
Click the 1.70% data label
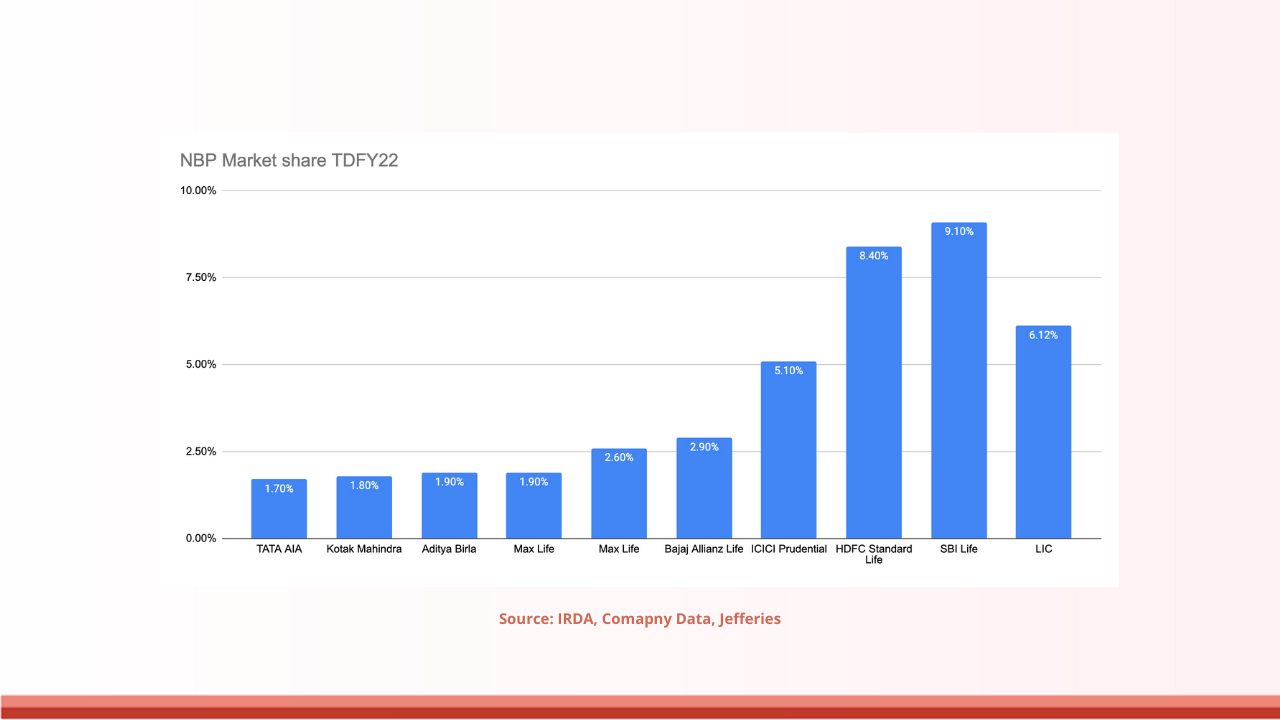[x=279, y=489]
